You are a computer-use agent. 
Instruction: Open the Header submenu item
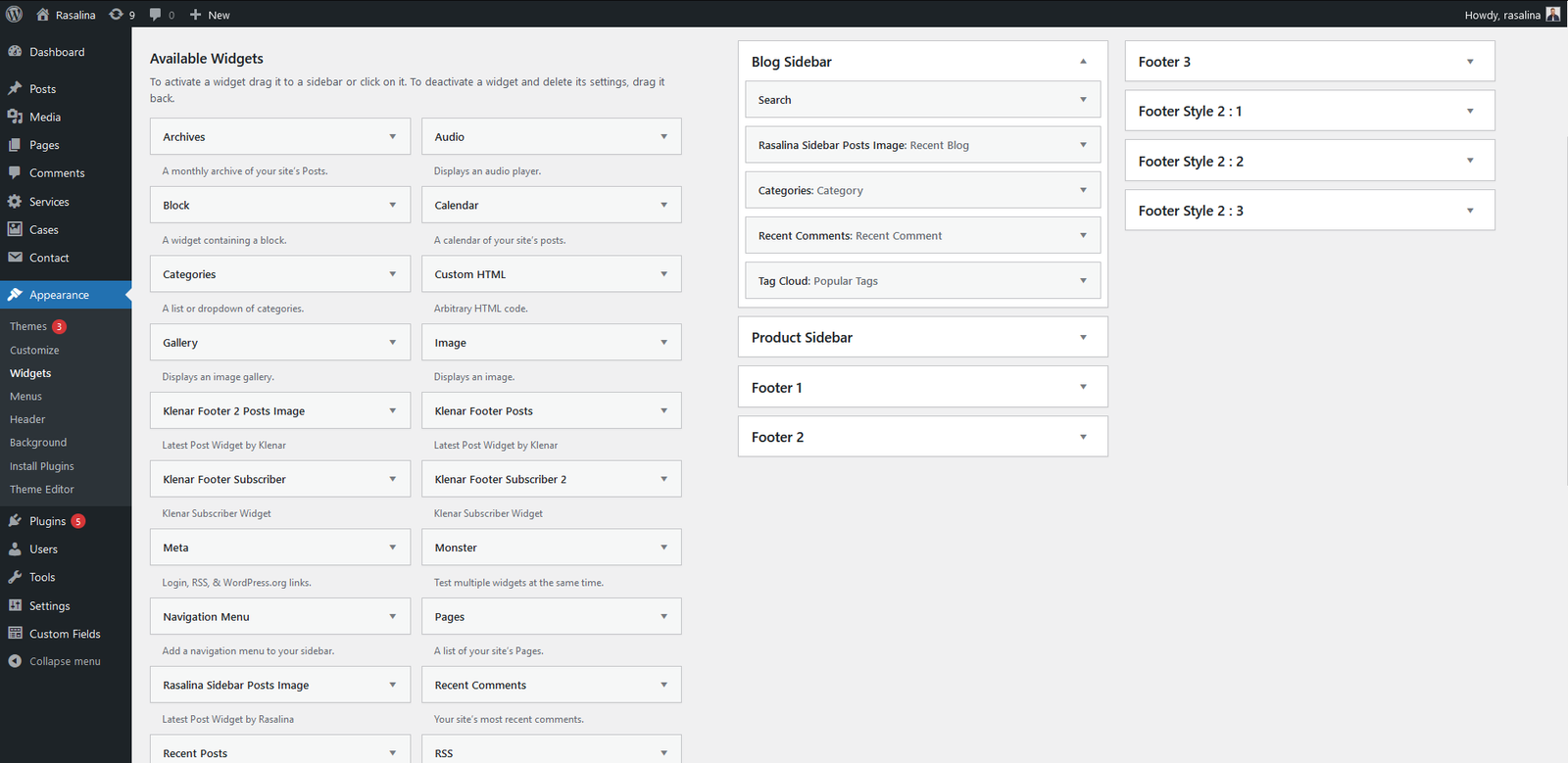(27, 419)
